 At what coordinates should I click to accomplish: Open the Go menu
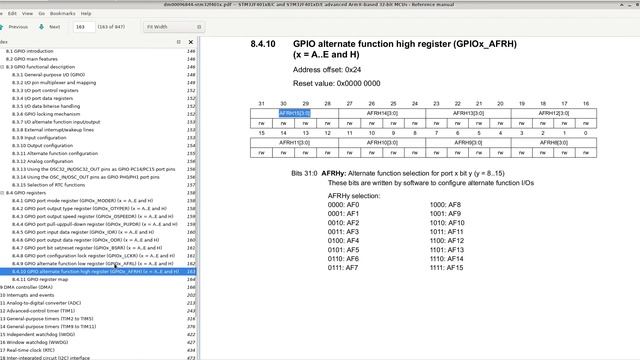point(42,13)
